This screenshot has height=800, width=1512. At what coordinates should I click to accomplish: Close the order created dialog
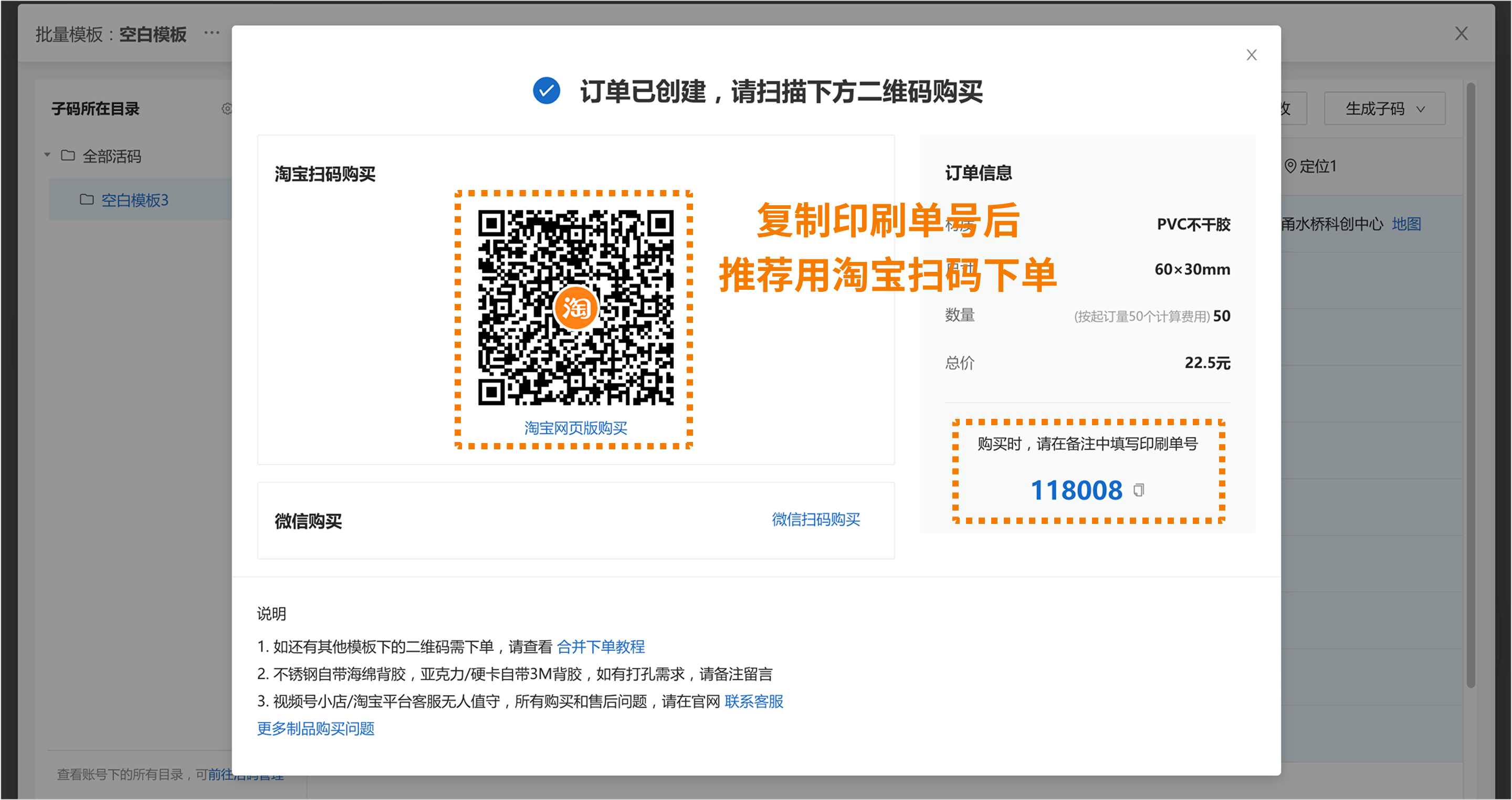(x=1252, y=55)
